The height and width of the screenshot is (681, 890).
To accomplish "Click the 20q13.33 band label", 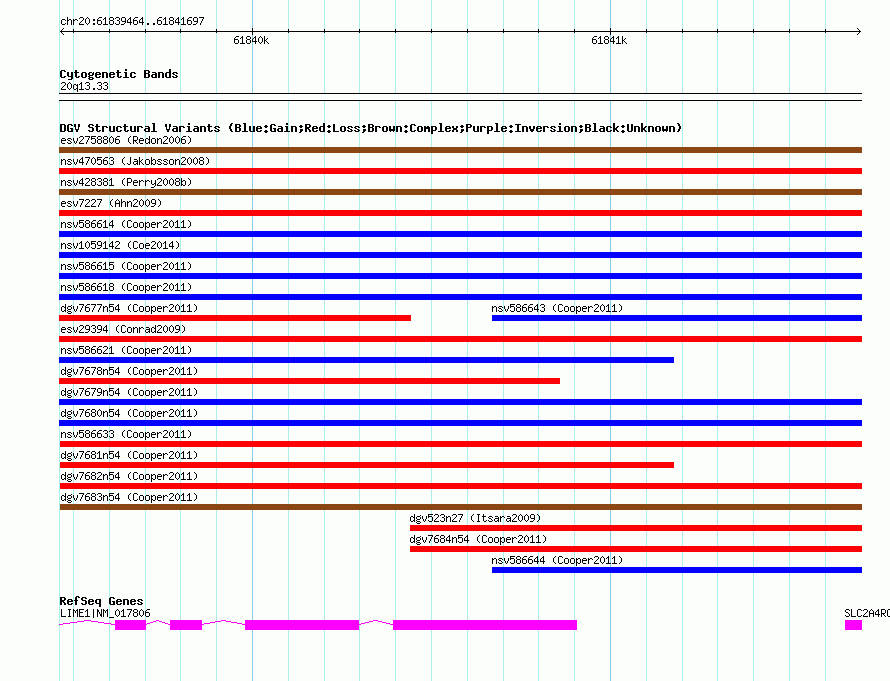I will [x=84, y=86].
